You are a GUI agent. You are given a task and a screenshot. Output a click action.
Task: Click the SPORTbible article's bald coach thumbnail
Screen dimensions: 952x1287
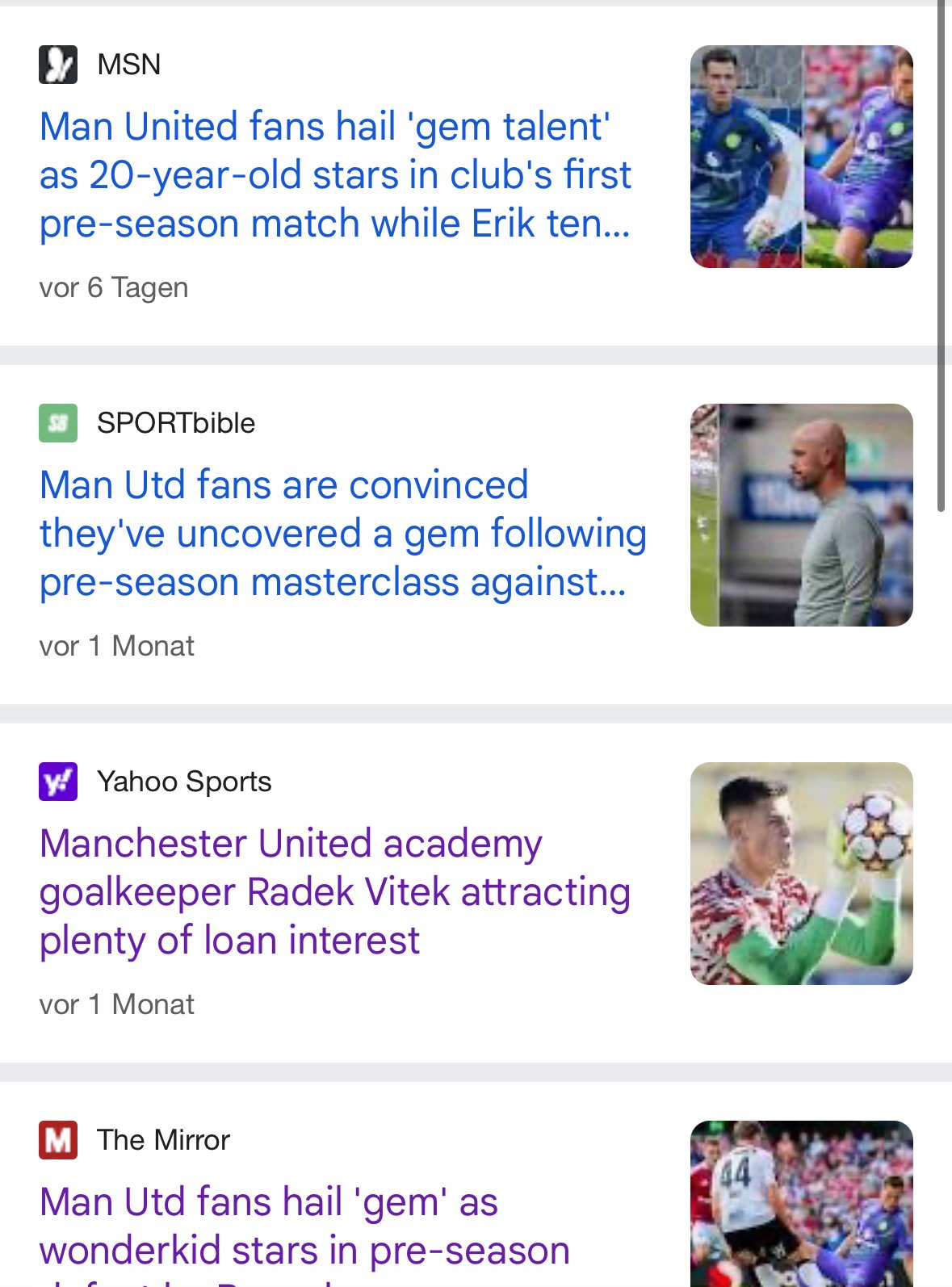coord(802,515)
